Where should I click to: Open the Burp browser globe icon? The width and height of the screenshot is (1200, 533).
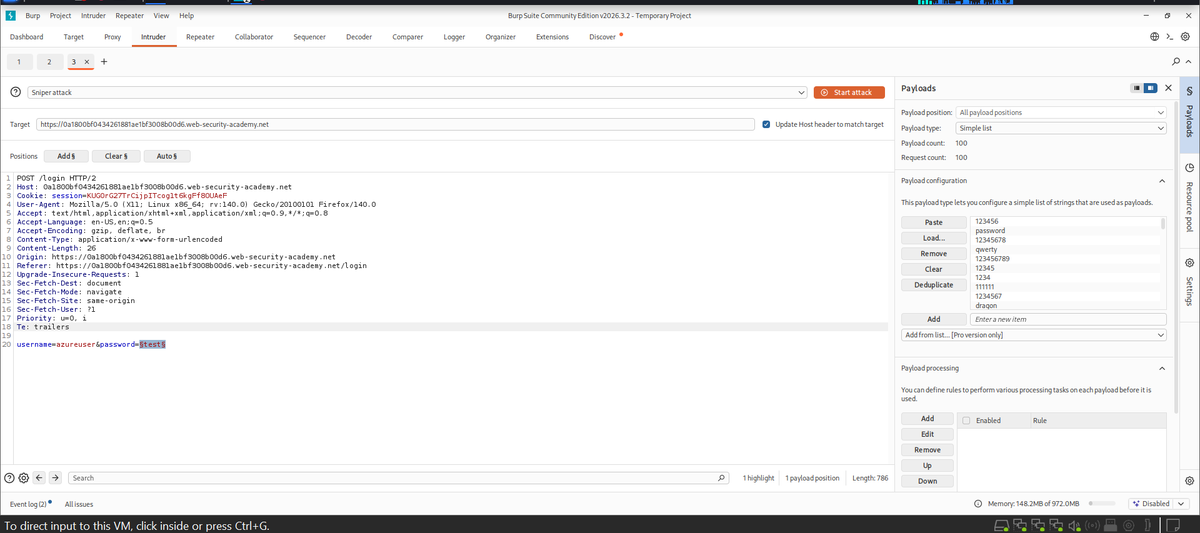pos(1153,37)
